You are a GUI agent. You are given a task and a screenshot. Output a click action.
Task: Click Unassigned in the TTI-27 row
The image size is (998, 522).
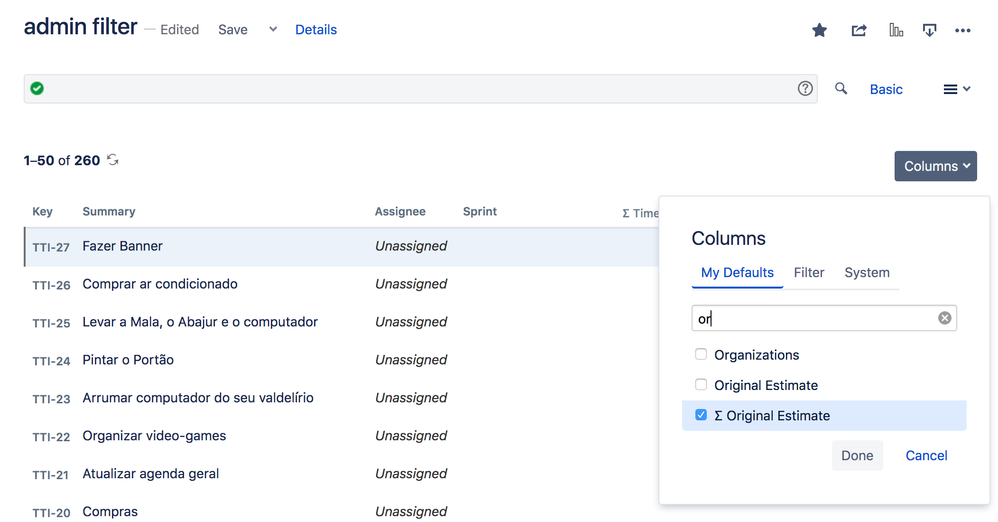click(411, 246)
